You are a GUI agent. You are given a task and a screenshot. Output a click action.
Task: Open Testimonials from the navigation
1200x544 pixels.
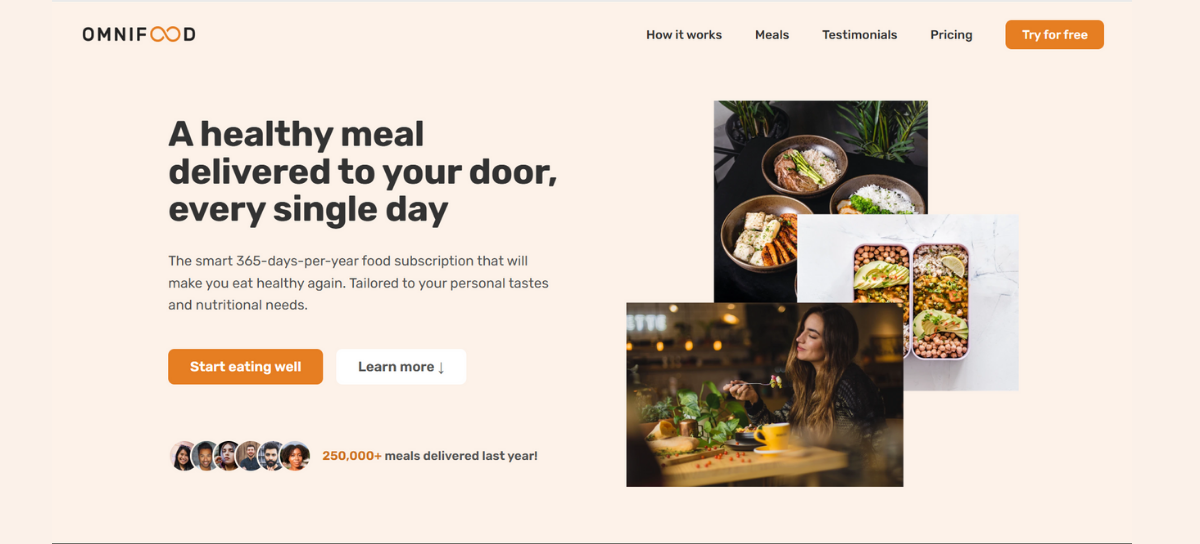[x=860, y=35]
